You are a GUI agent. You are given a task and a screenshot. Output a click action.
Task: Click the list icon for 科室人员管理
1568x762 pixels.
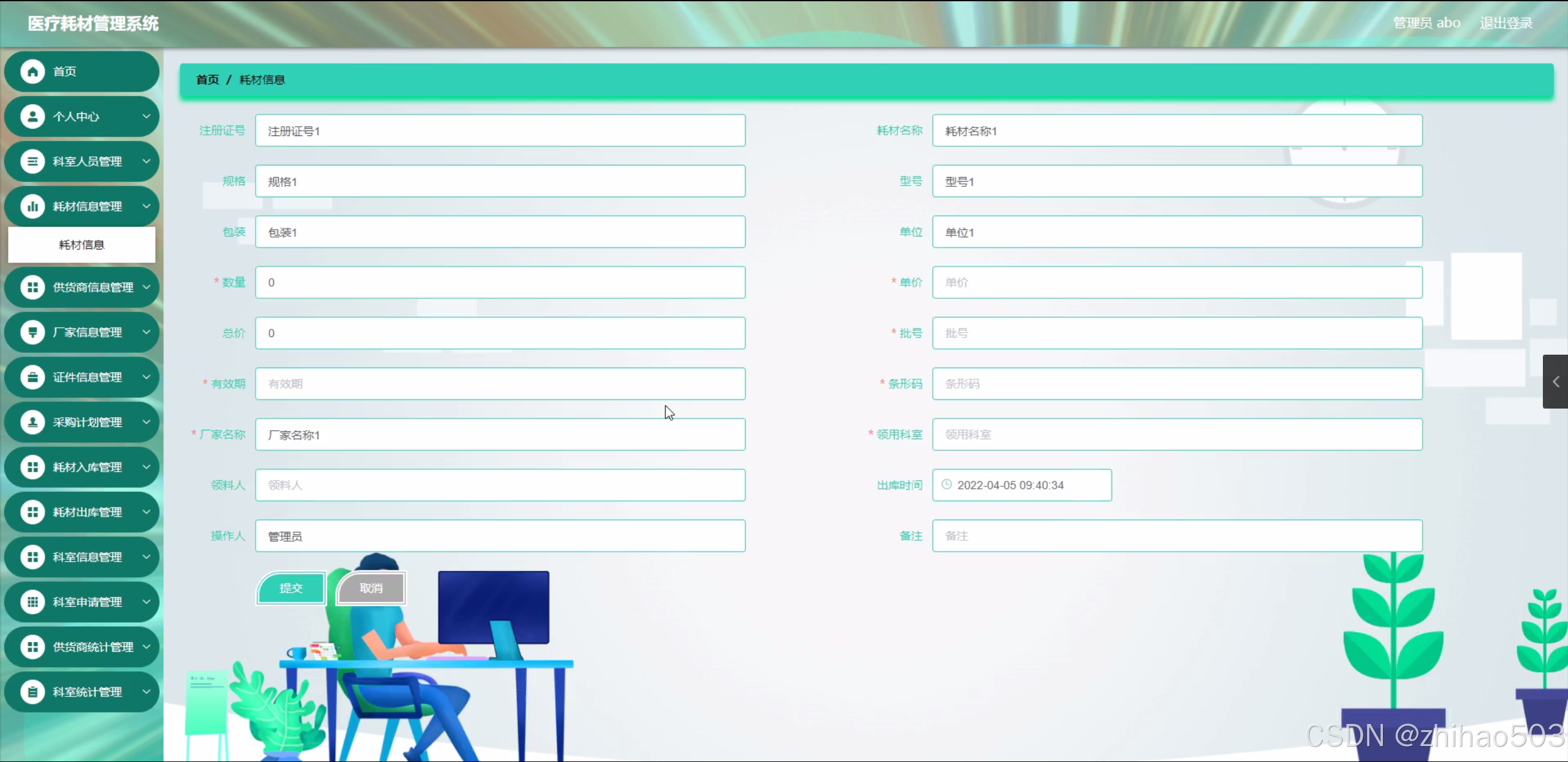(32, 162)
